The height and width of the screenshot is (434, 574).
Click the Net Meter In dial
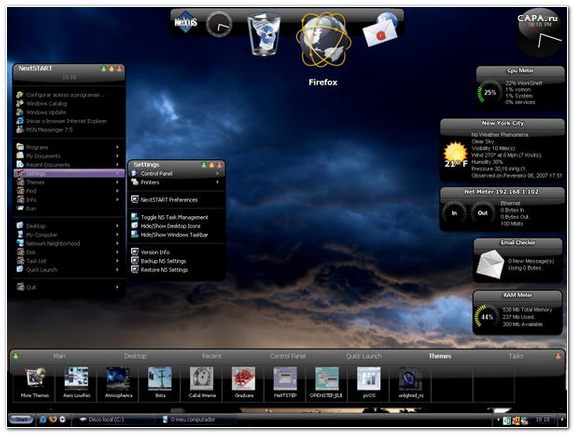coord(454,213)
